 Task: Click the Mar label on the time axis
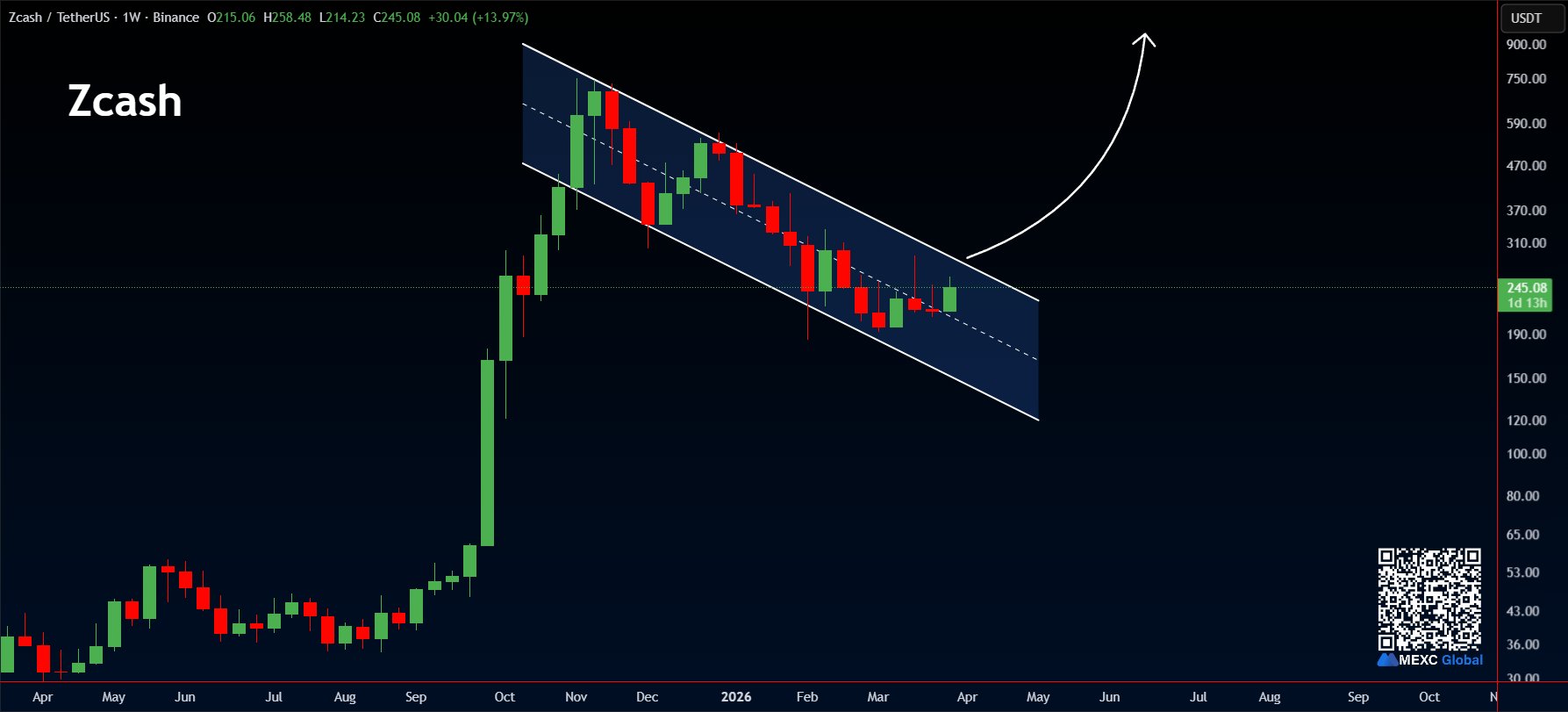(x=878, y=697)
